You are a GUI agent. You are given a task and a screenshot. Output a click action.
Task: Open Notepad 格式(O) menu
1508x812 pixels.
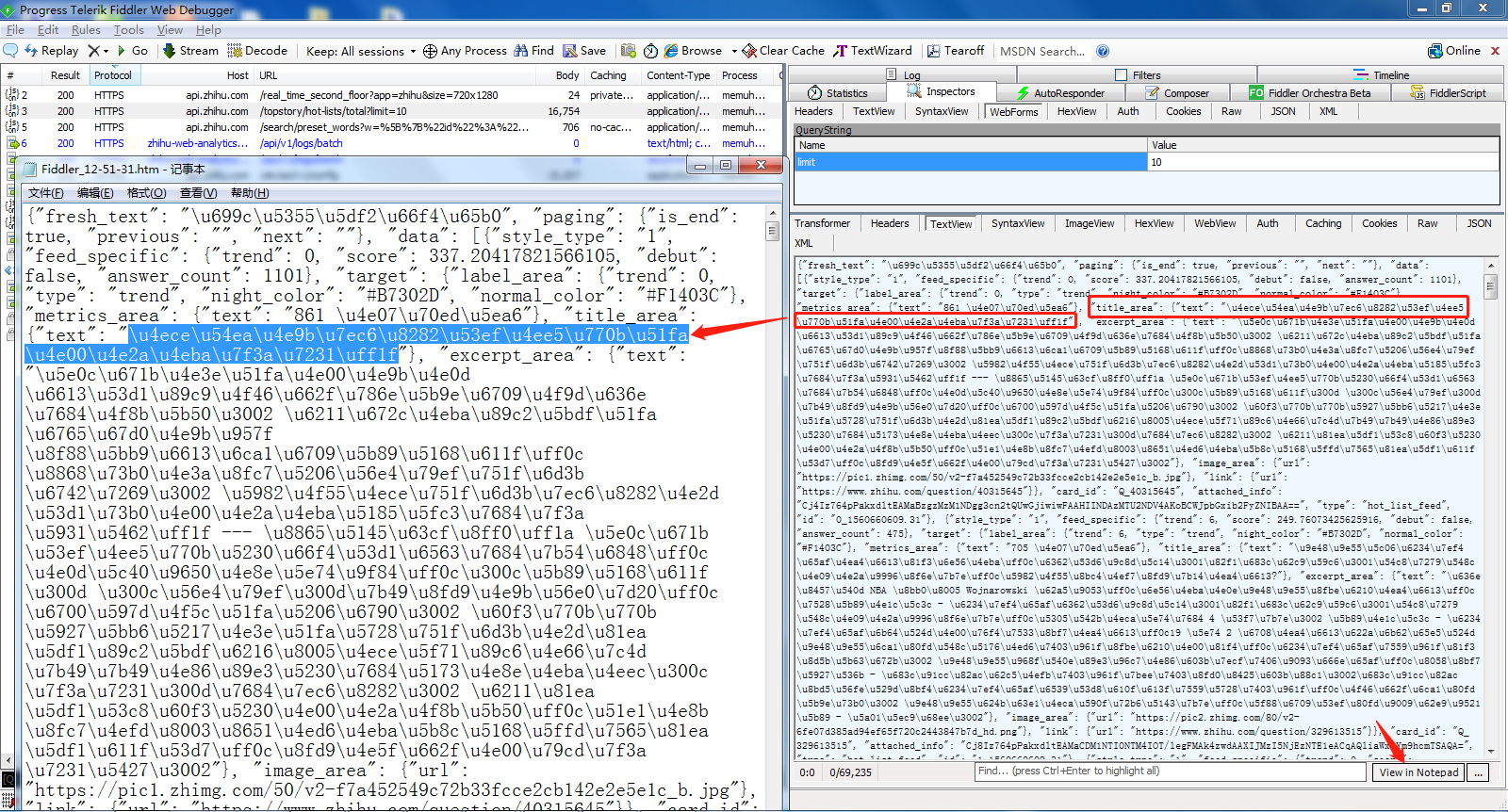coord(146,193)
